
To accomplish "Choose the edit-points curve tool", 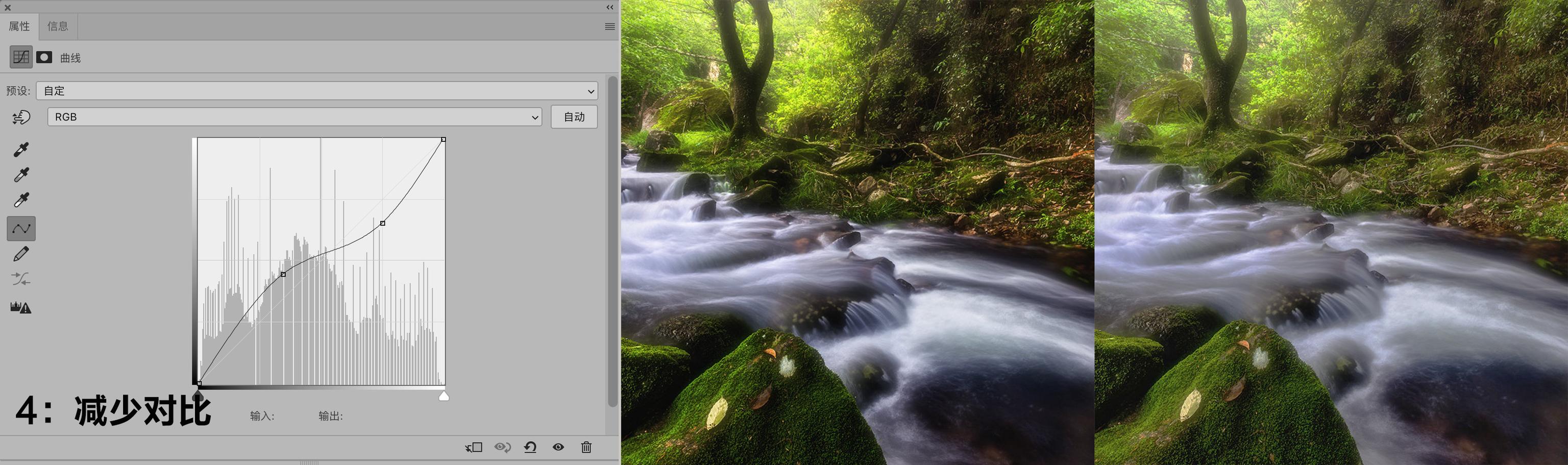I will pyautogui.click(x=21, y=229).
